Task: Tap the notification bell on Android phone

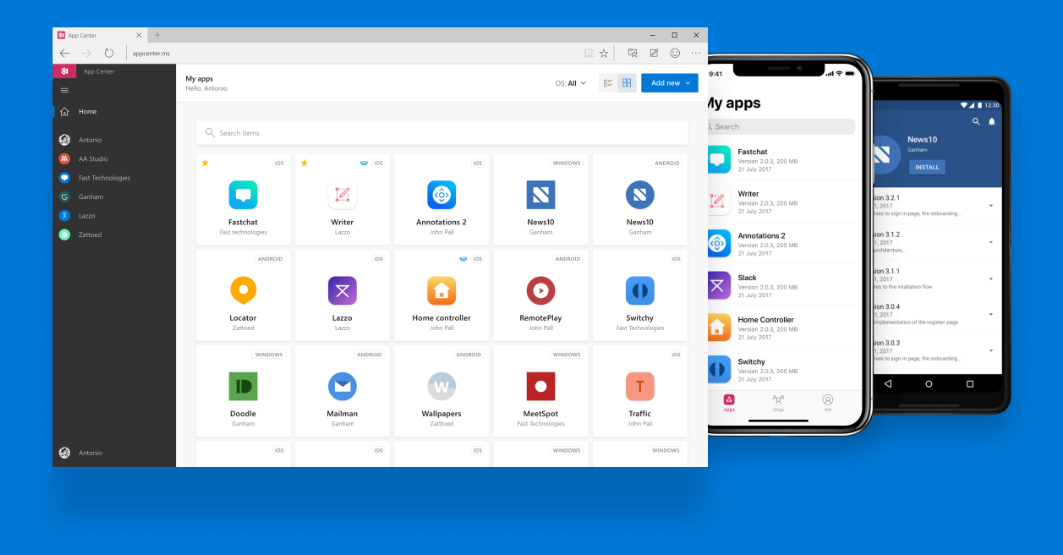Action: point(992,121)
